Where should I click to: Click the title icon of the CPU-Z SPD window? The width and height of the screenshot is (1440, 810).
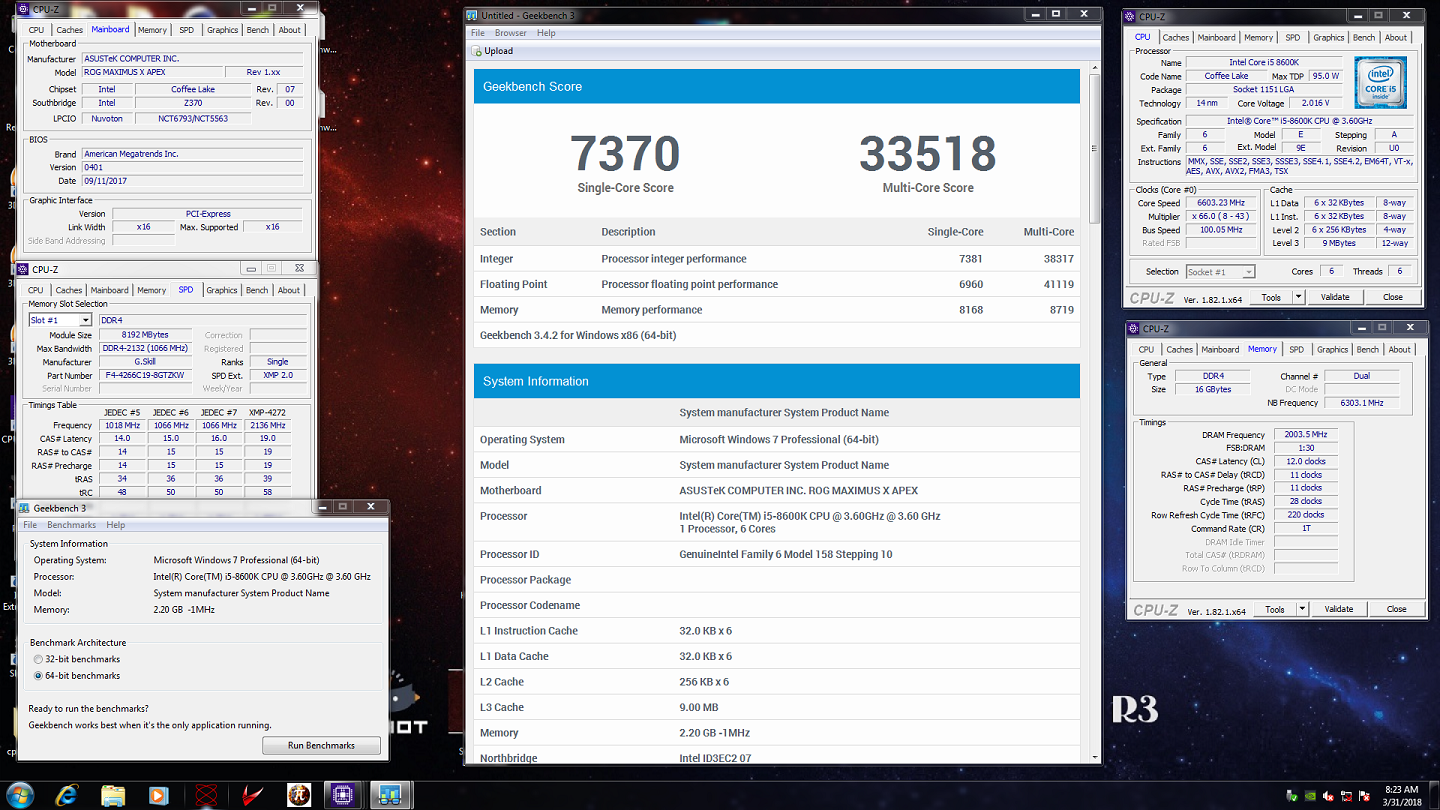(24, 269)
